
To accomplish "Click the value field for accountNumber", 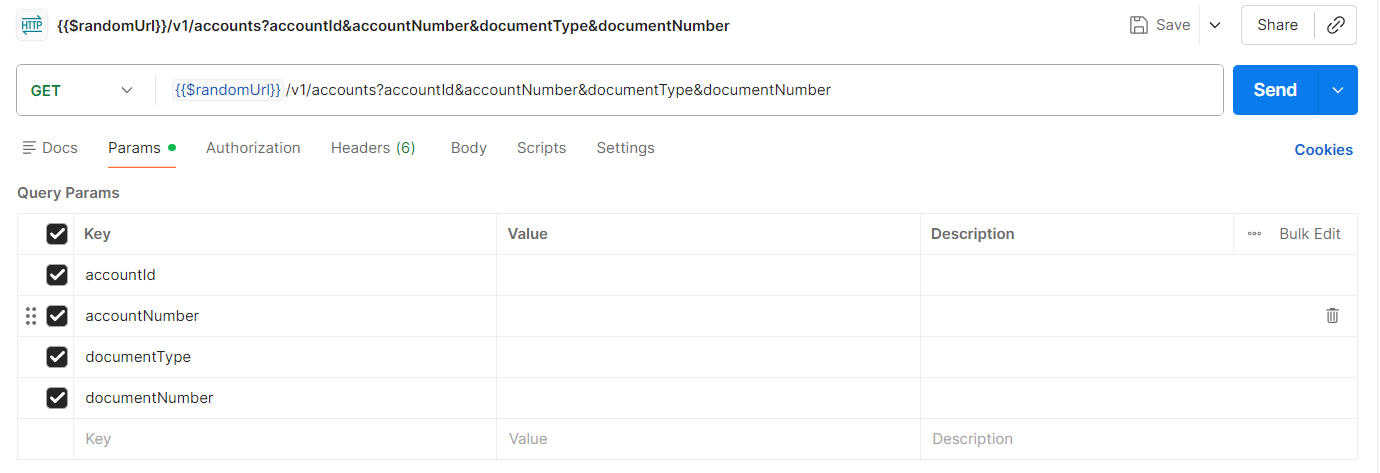I will pos(708,316).
